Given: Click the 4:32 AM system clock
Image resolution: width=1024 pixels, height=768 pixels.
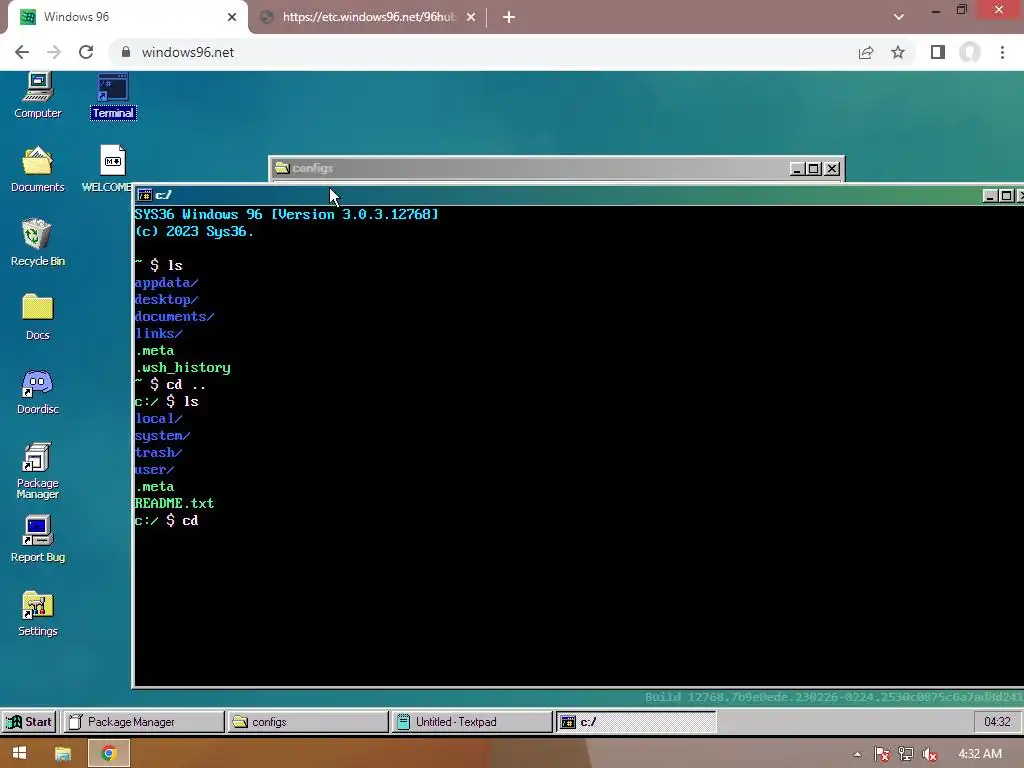Looking at the screenshot, I should (980, 754).
